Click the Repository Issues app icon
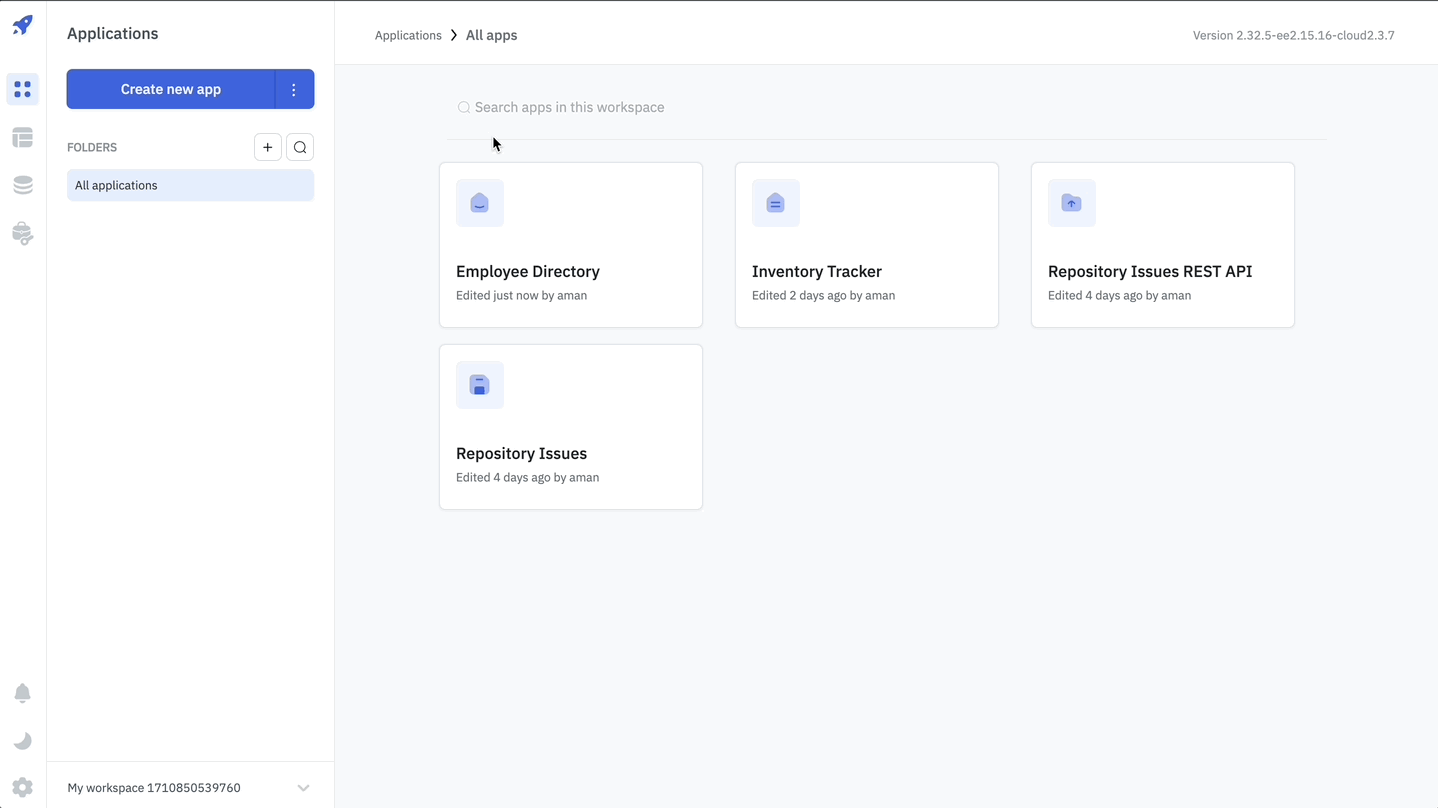Viewport: 1438px width, 808px height. 480,385
